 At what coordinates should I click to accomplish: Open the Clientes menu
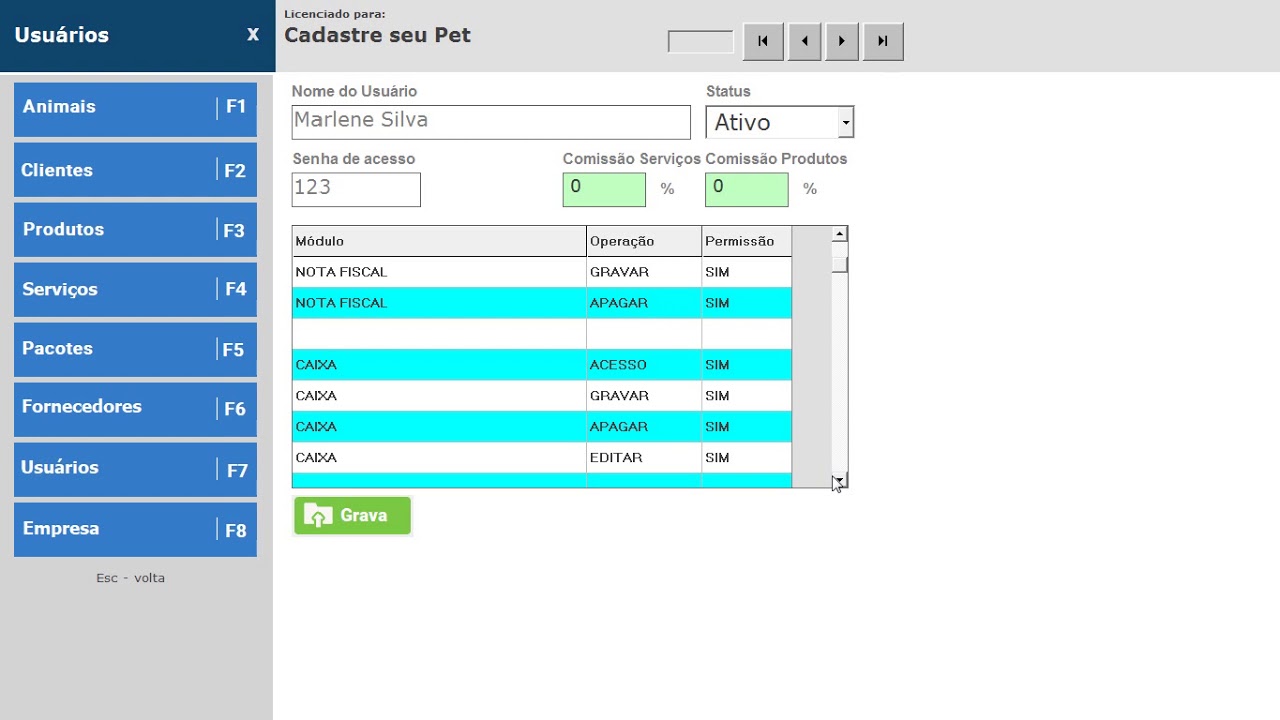[x=135, y=170]
